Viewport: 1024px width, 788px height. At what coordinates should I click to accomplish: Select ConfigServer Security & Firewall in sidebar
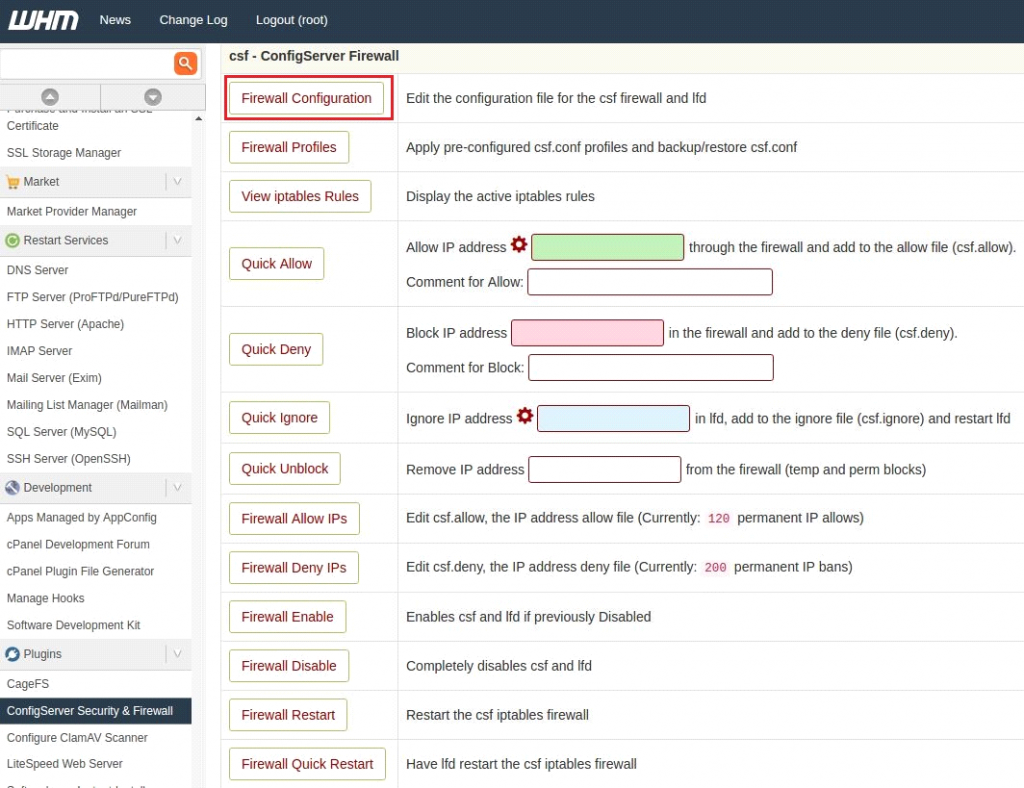pos(96,711)
